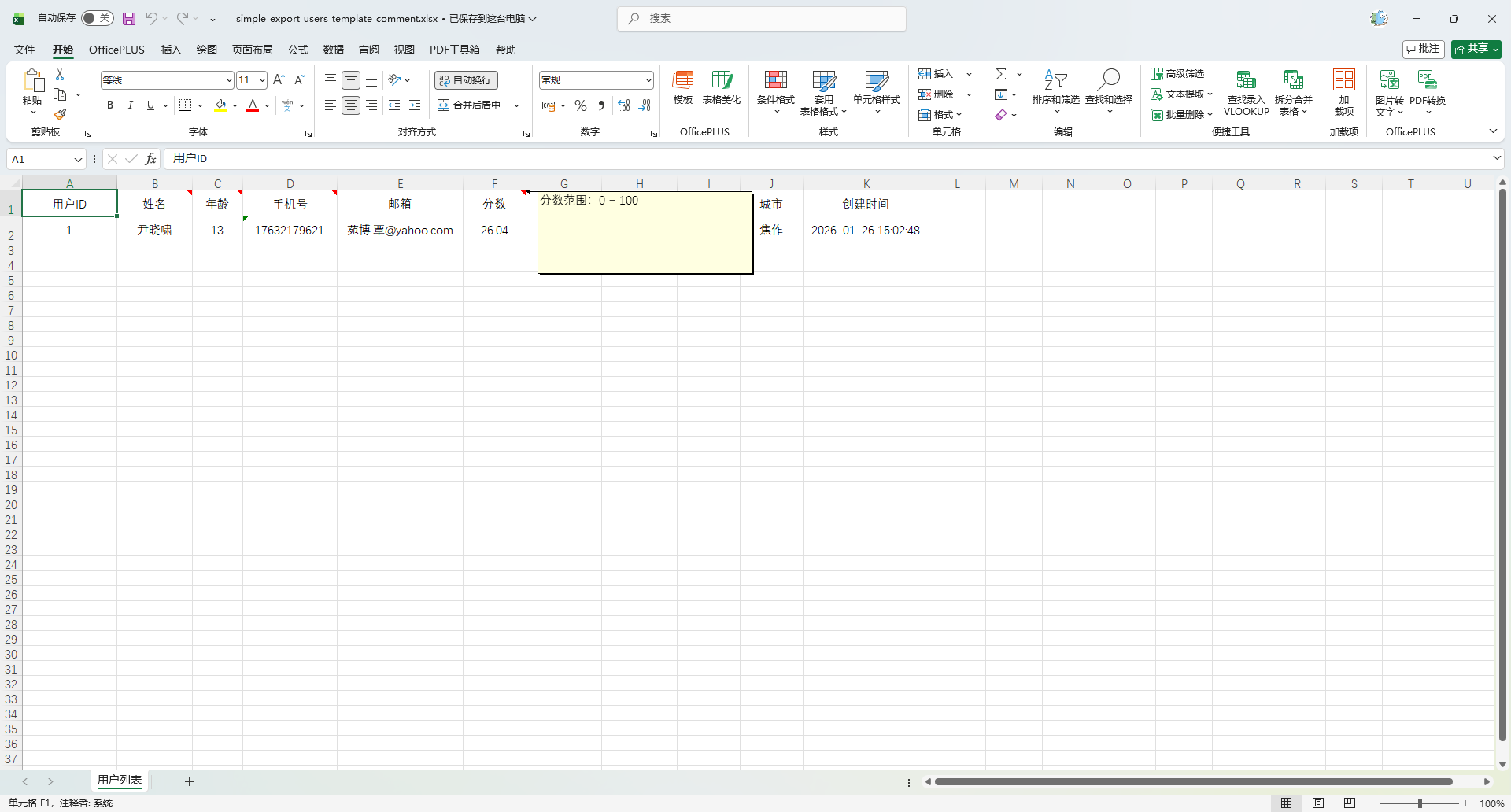Toggle the AutoSave switch
The height and width of the screenshot is (812, 1511).
98,18
